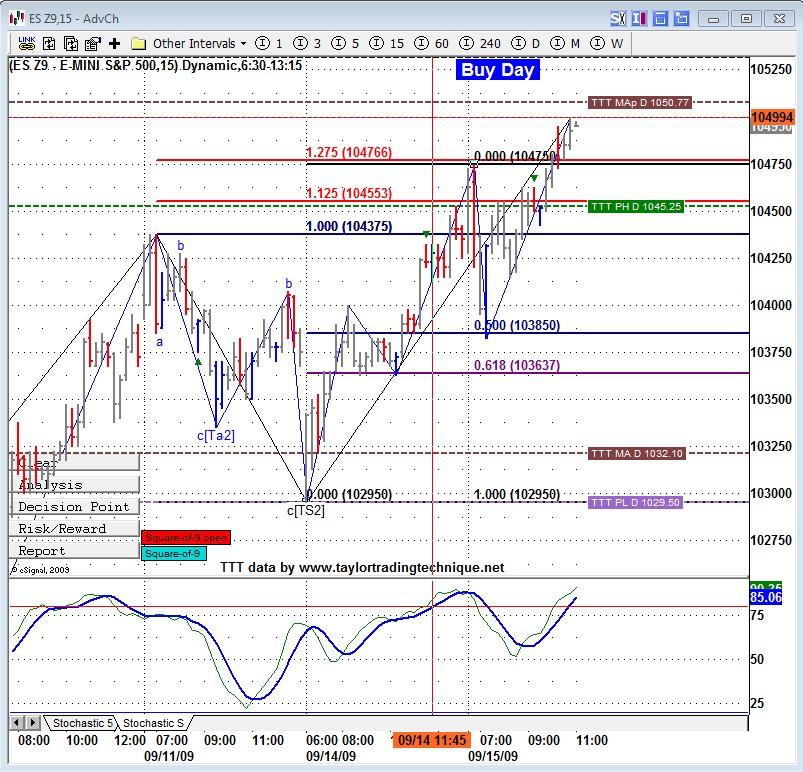This screenshot has height=772, width=803.
Task: Switch to the Weekly (W) interval
Action: coord(607,44)
